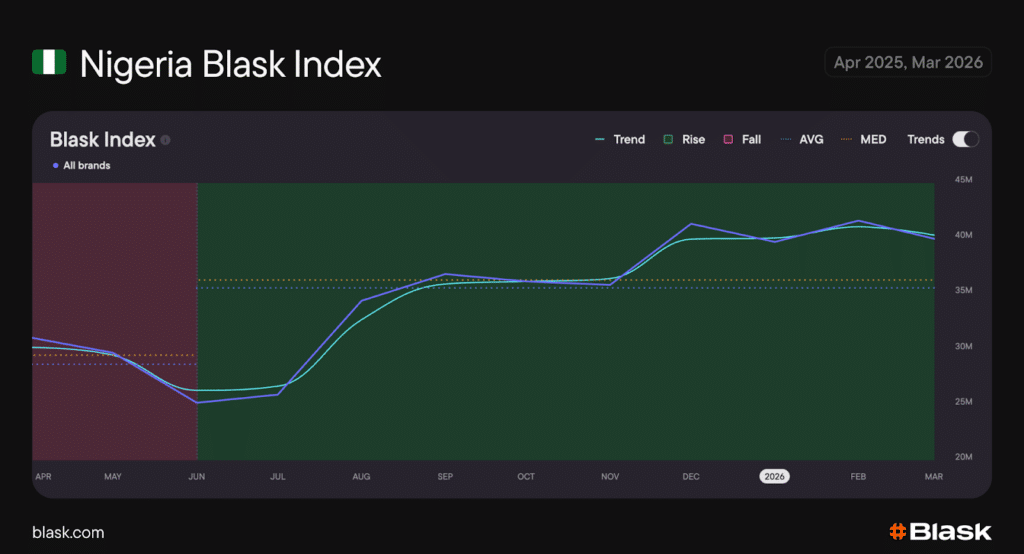
Task: Open the Apr 2025, Mar 2026 date range
Action: [908, 62]
